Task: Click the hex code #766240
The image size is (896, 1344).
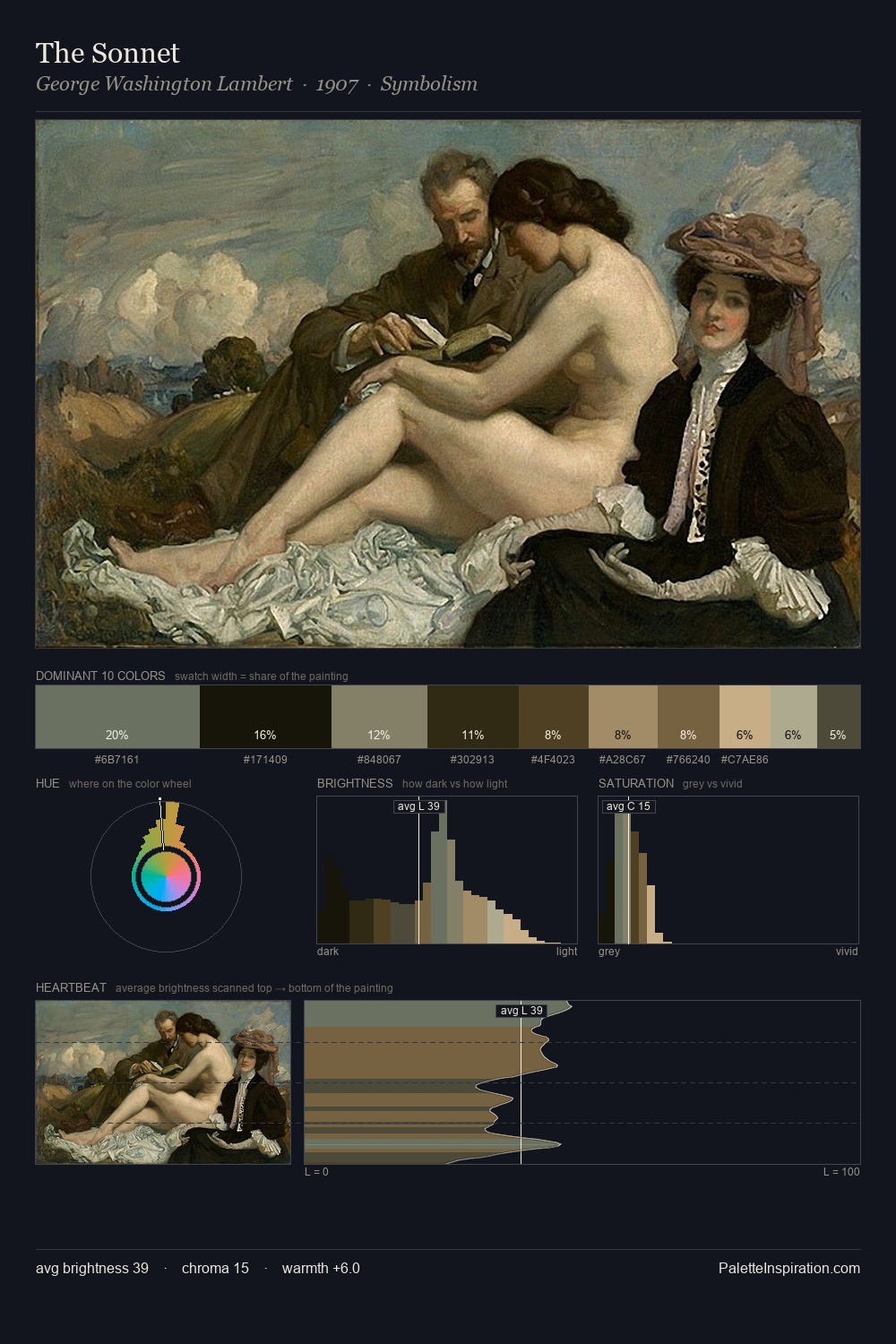Action: [688, 760]
